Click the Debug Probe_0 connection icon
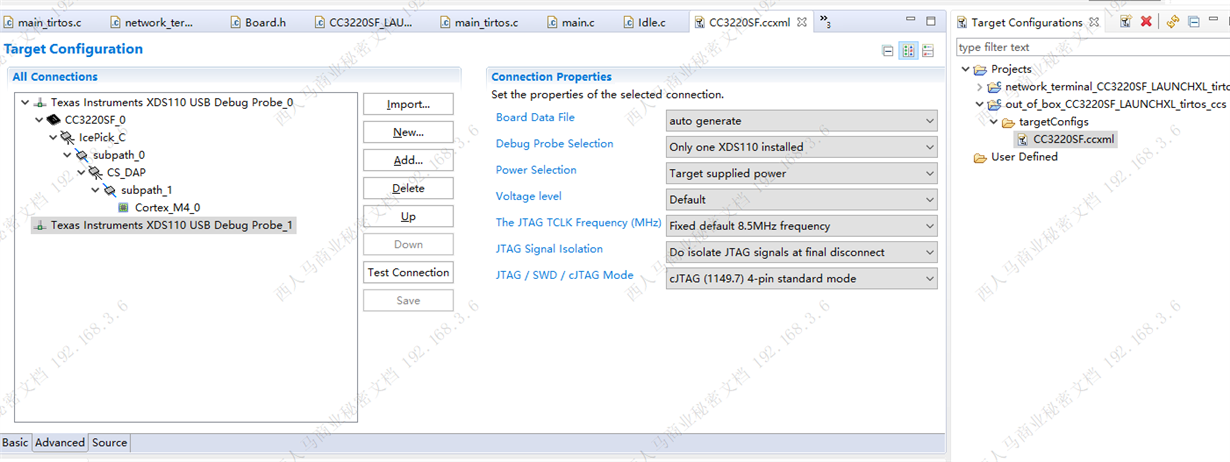 point(40,103)
